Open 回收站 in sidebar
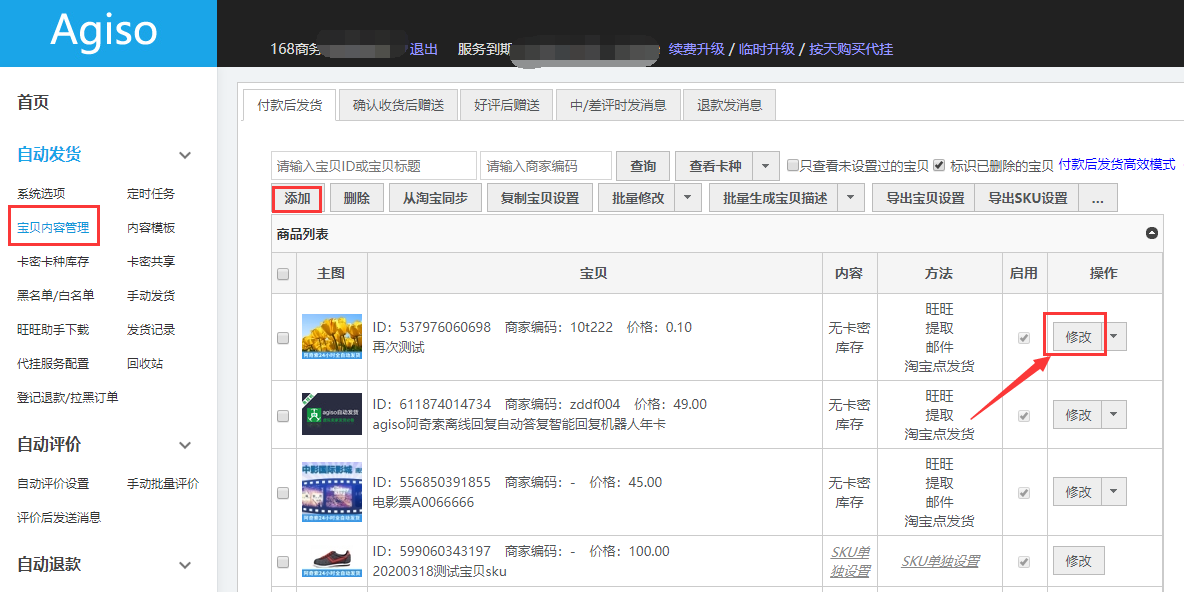Viewport: 1184px width, 592px height. 145,363
